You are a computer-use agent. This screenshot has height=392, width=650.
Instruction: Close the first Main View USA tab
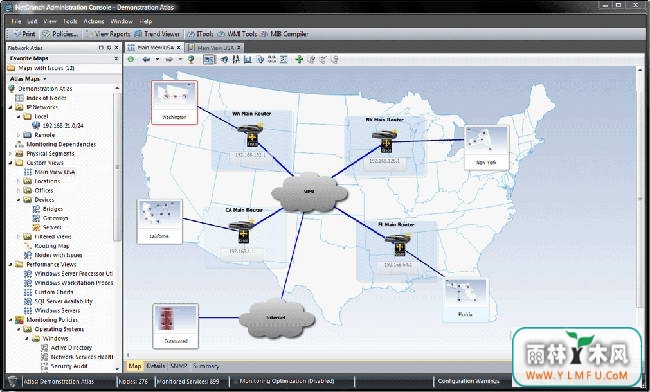point(178,48)
